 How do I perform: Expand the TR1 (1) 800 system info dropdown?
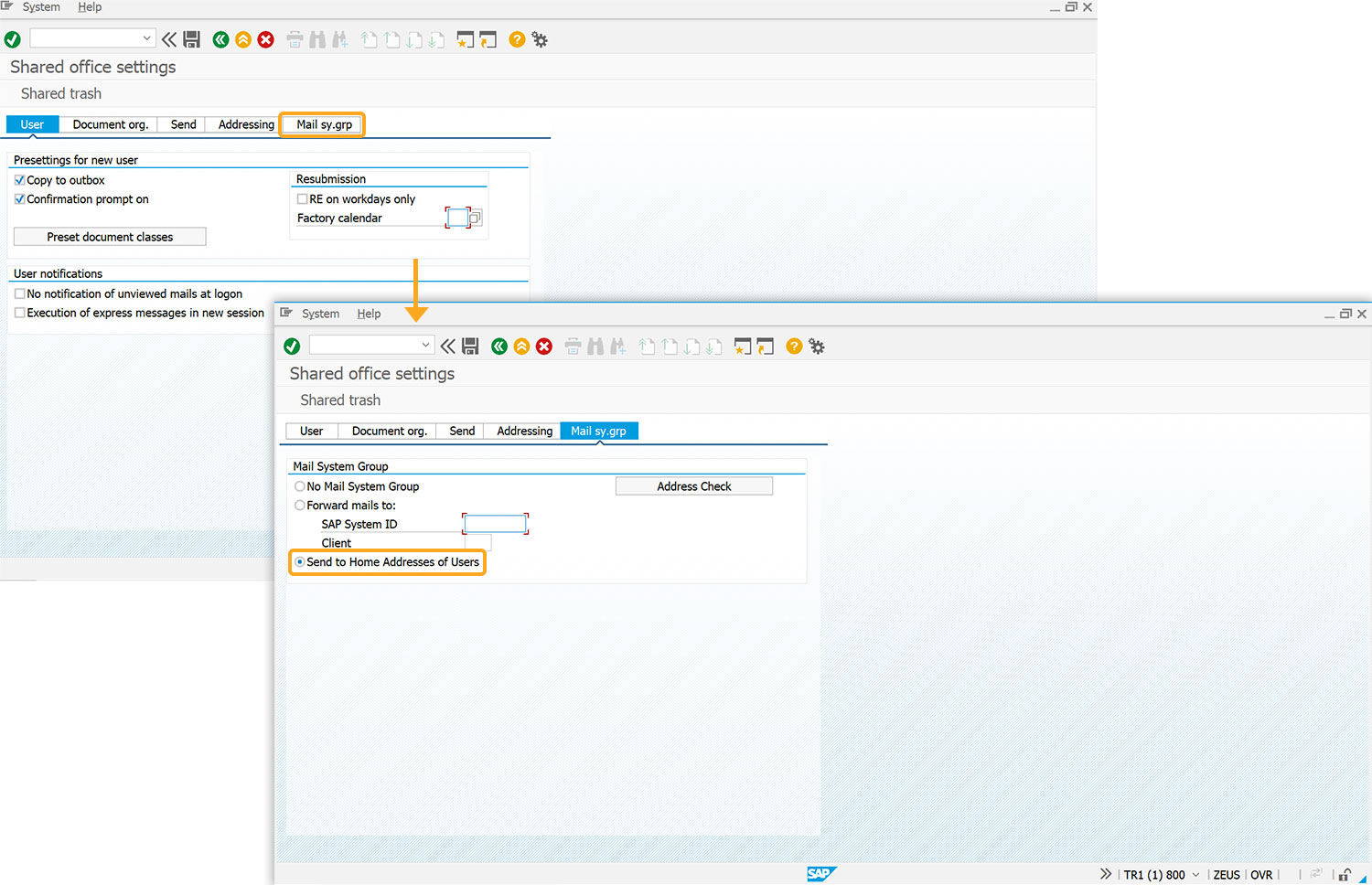click(1195, 875)
